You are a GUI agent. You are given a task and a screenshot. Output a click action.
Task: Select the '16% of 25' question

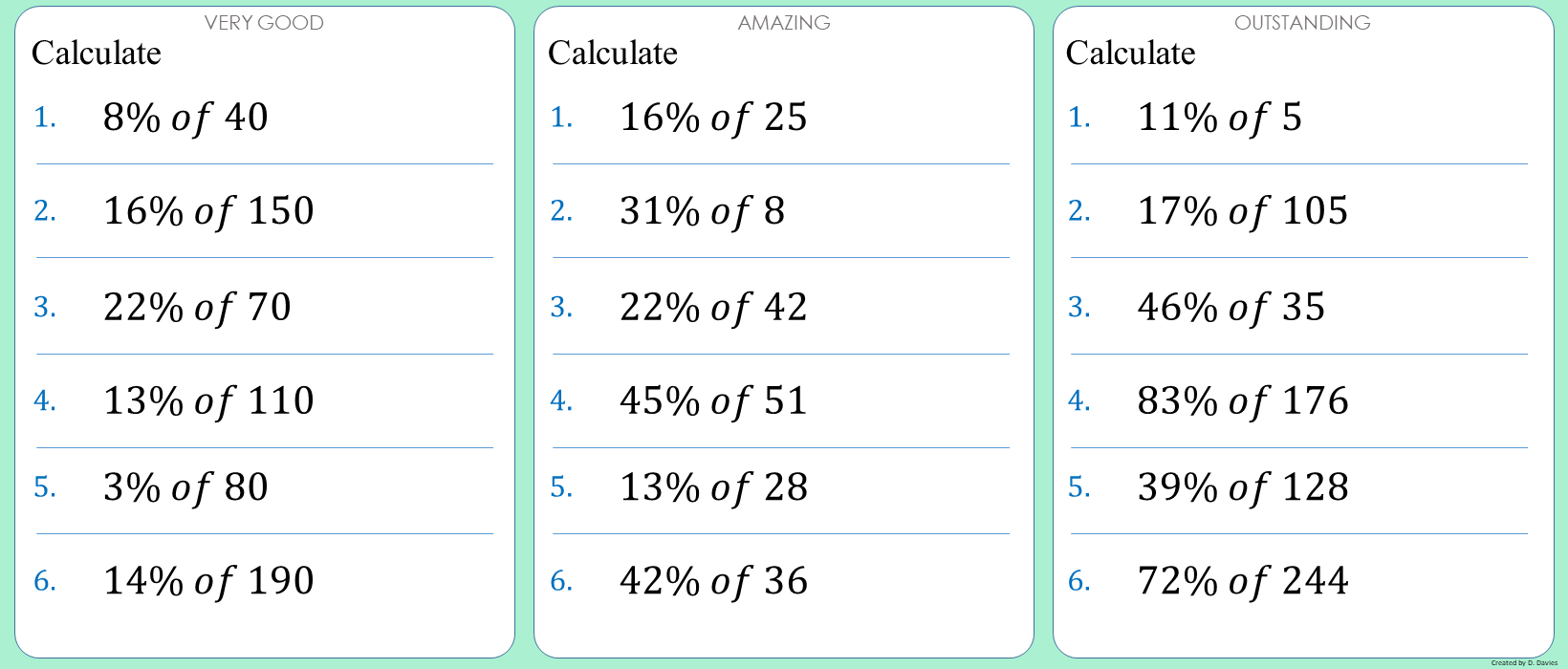713,118
